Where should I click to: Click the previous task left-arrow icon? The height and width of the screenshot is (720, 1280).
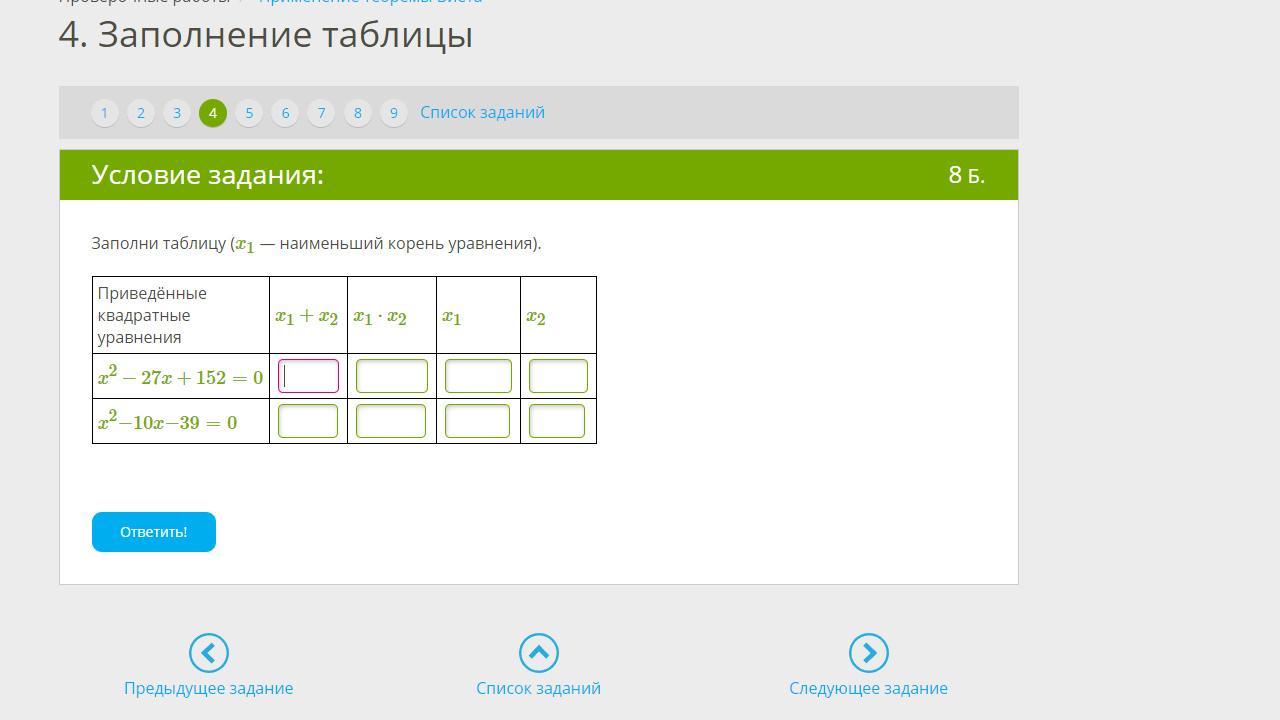(209, 653)
